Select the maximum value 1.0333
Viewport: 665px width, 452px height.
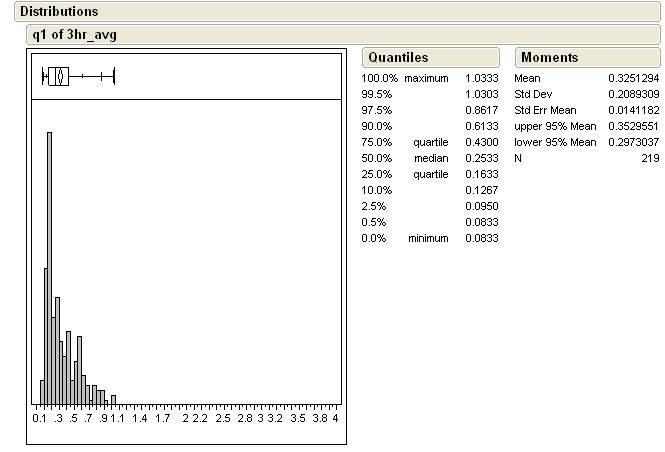481,78
